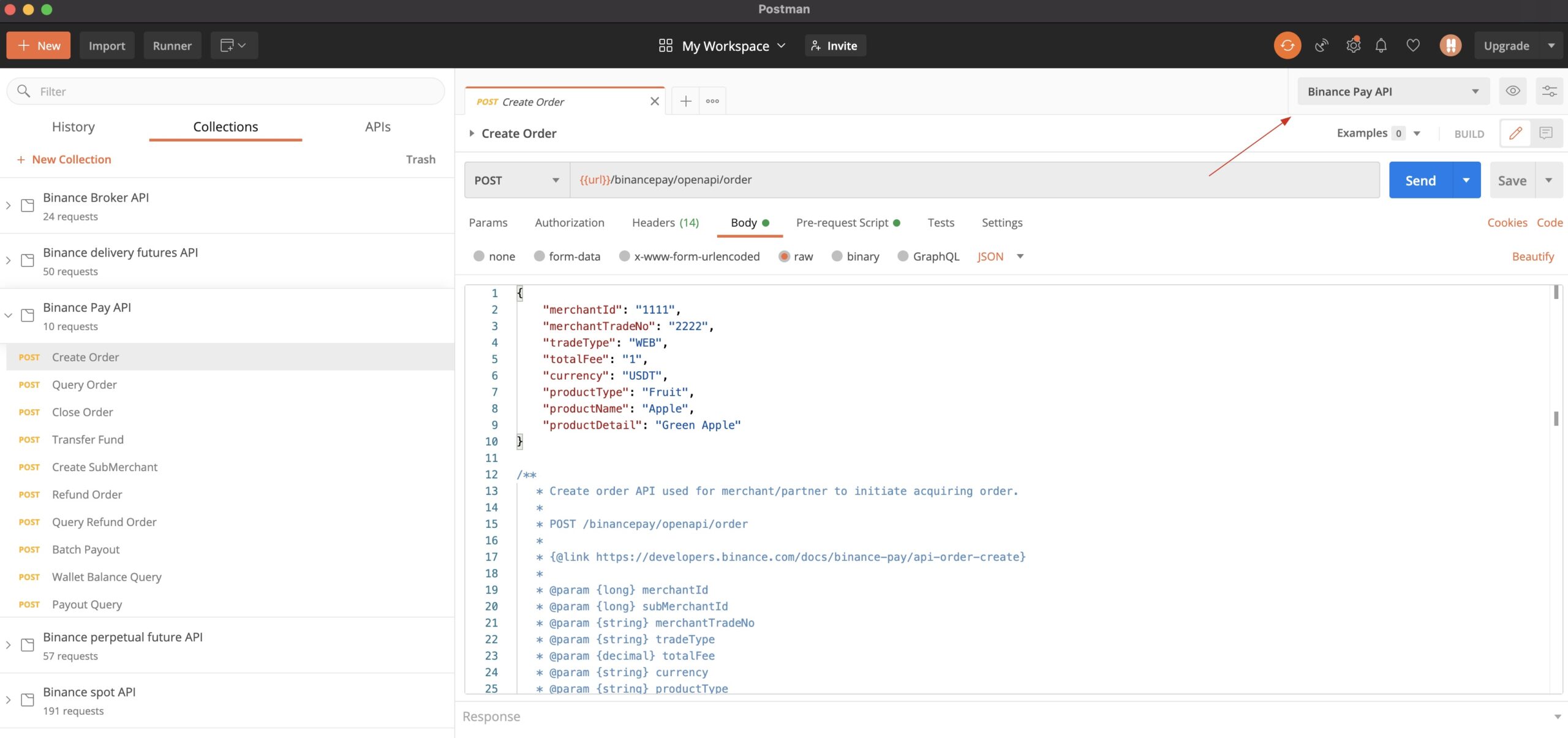
Task: Open the Params tab
Action: click(x=488, y=222)
